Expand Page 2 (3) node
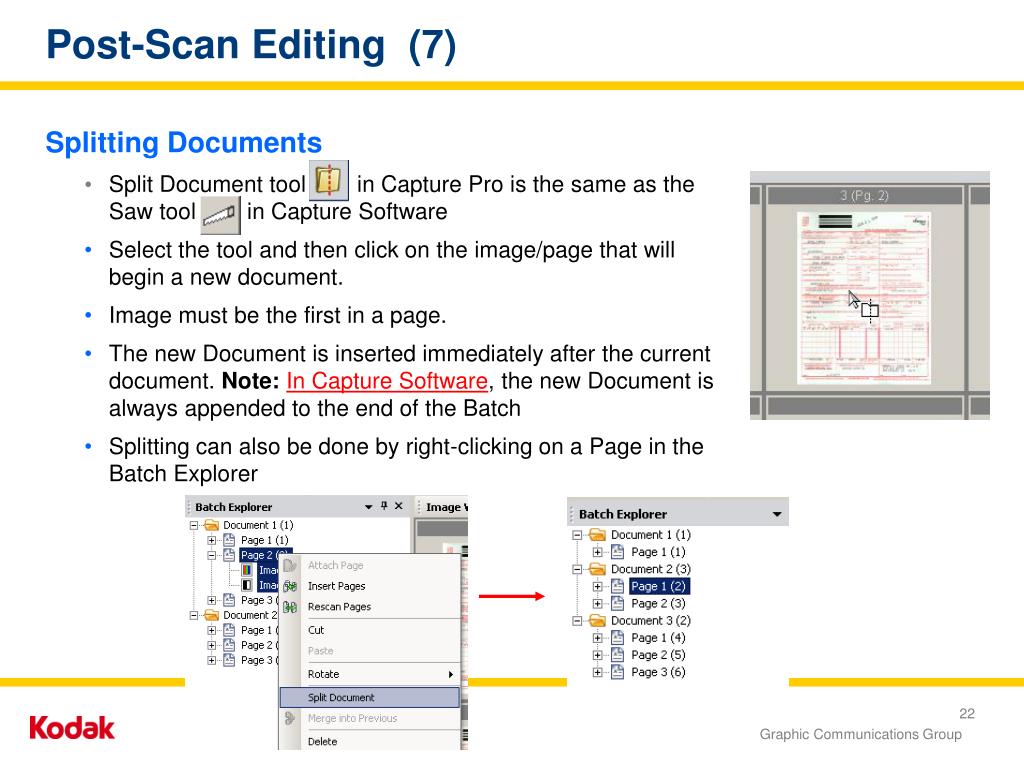 pyautogui.click(x=597, y=603)
